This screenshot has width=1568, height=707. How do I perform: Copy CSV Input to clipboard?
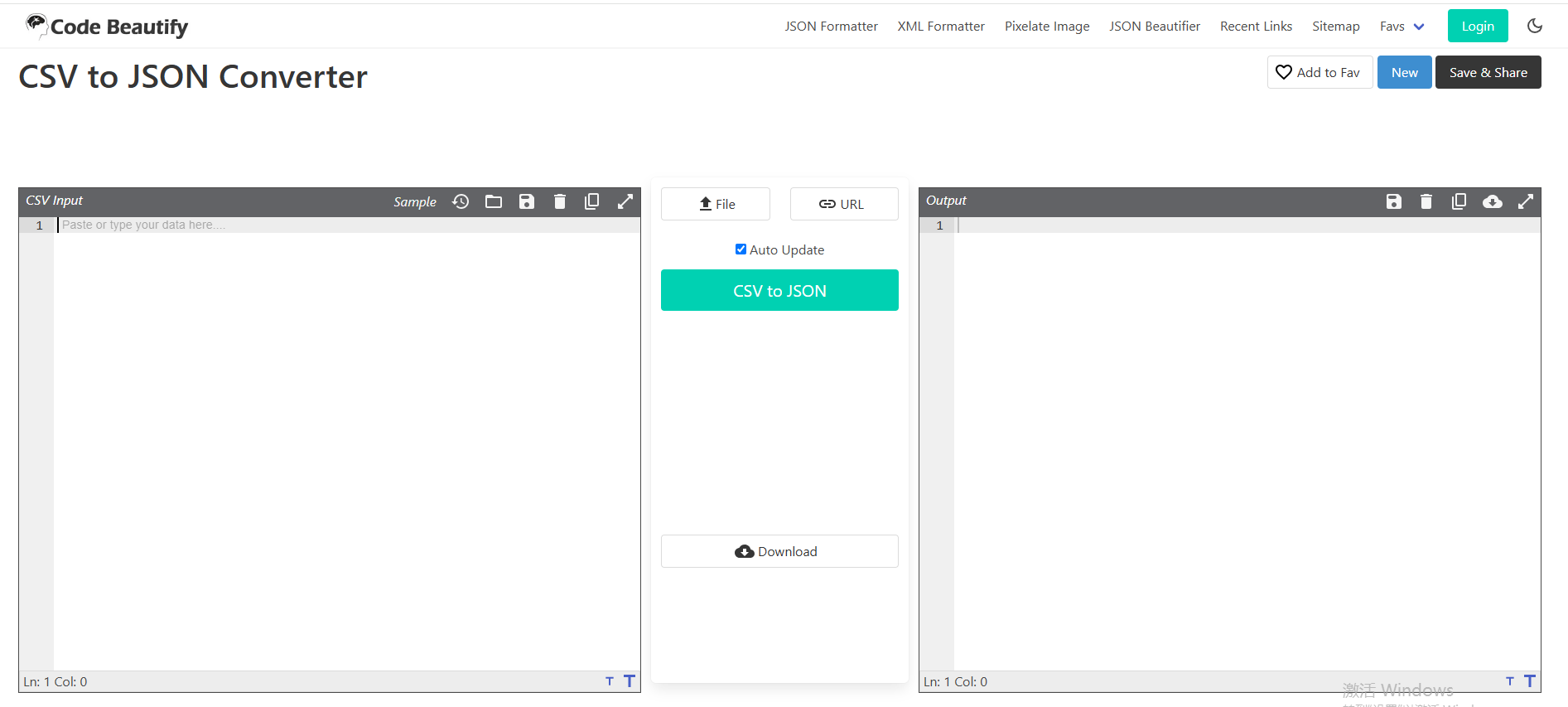[592, 201]
